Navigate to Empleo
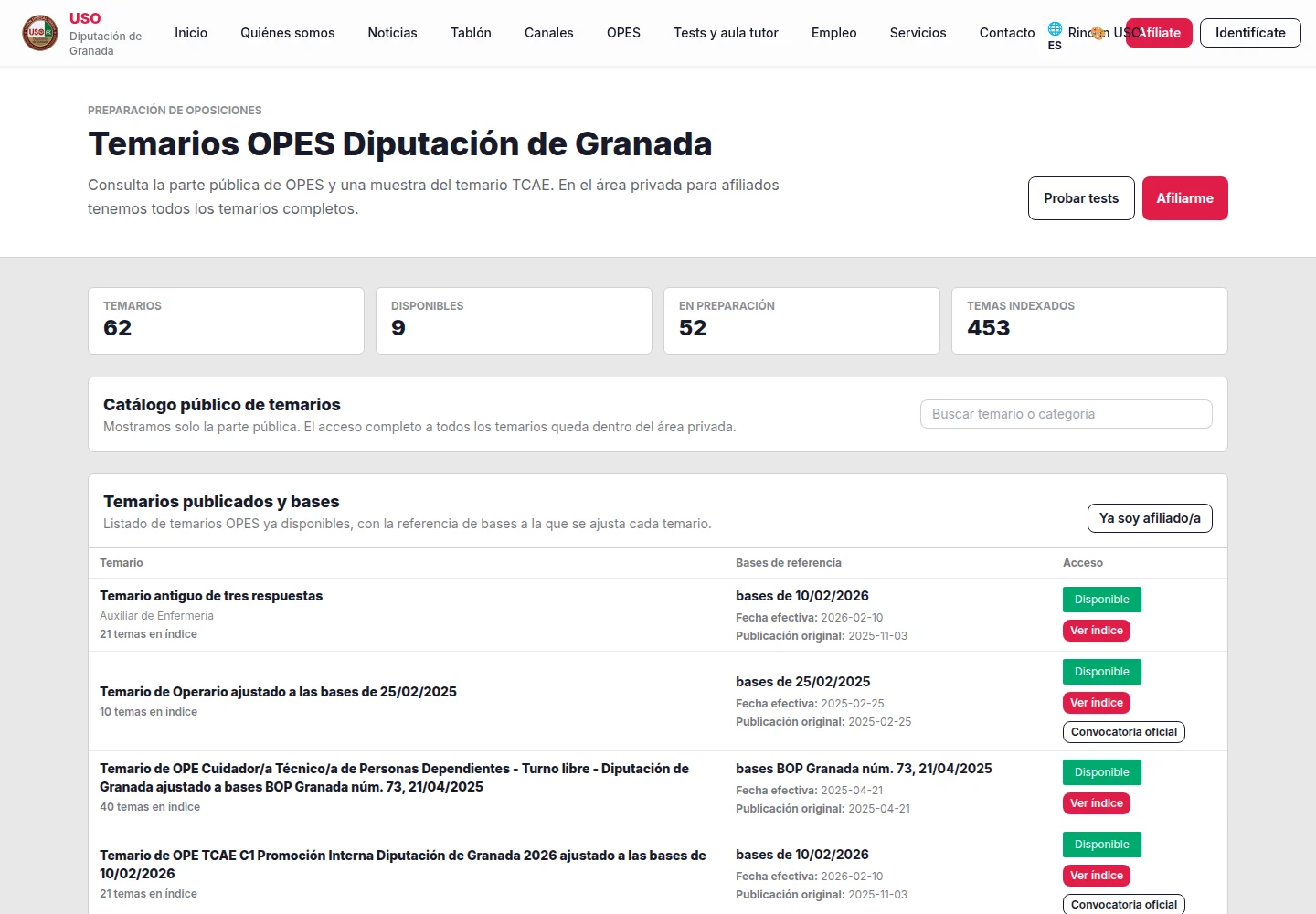The image size is (1316, 914). tap(834, 33)
